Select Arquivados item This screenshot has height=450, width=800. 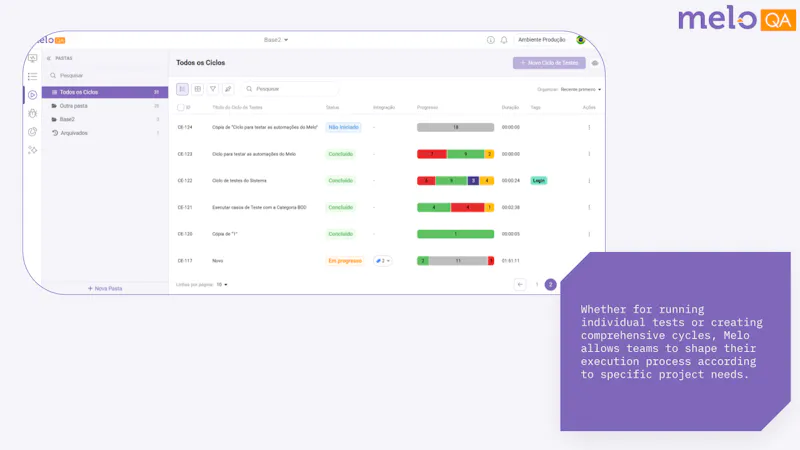point(105,133)
